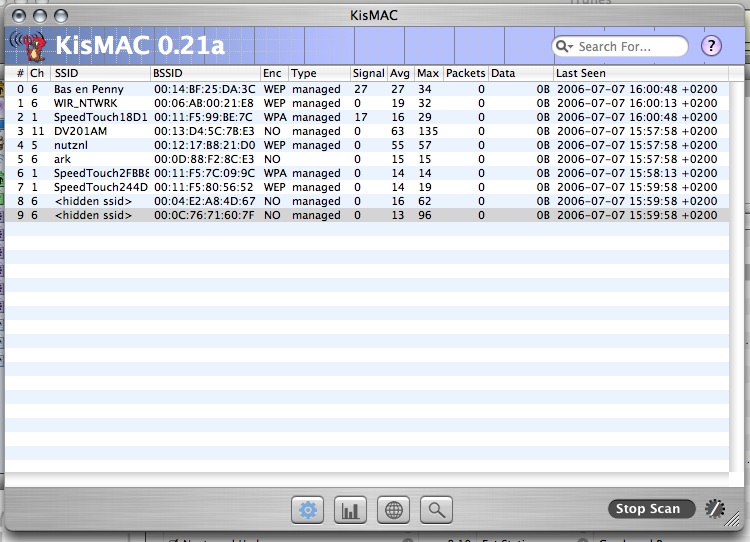The image size is (750, 542).
Task: Sort by the Signal column header
Action: coord(368,73)
